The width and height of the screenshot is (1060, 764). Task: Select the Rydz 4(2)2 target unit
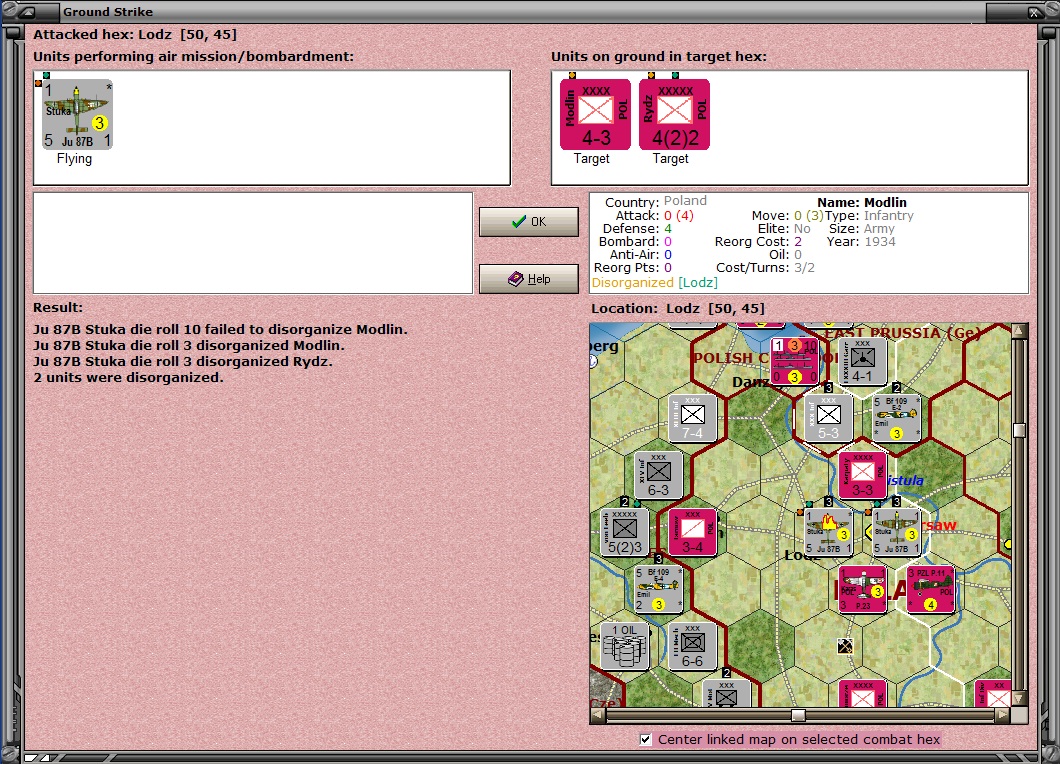pyautogui.click(x=674, y=114)
